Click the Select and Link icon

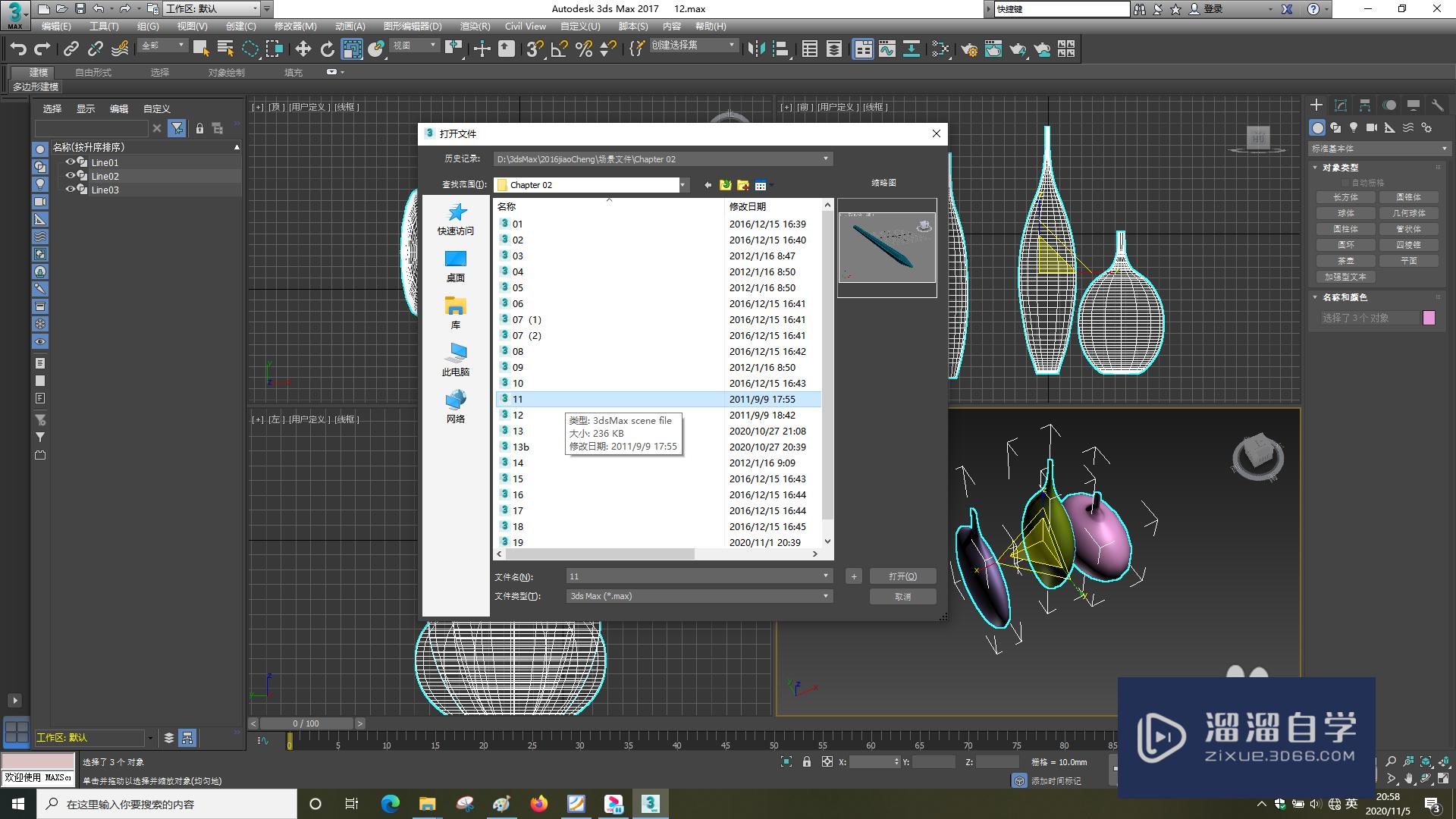[71, 49]
